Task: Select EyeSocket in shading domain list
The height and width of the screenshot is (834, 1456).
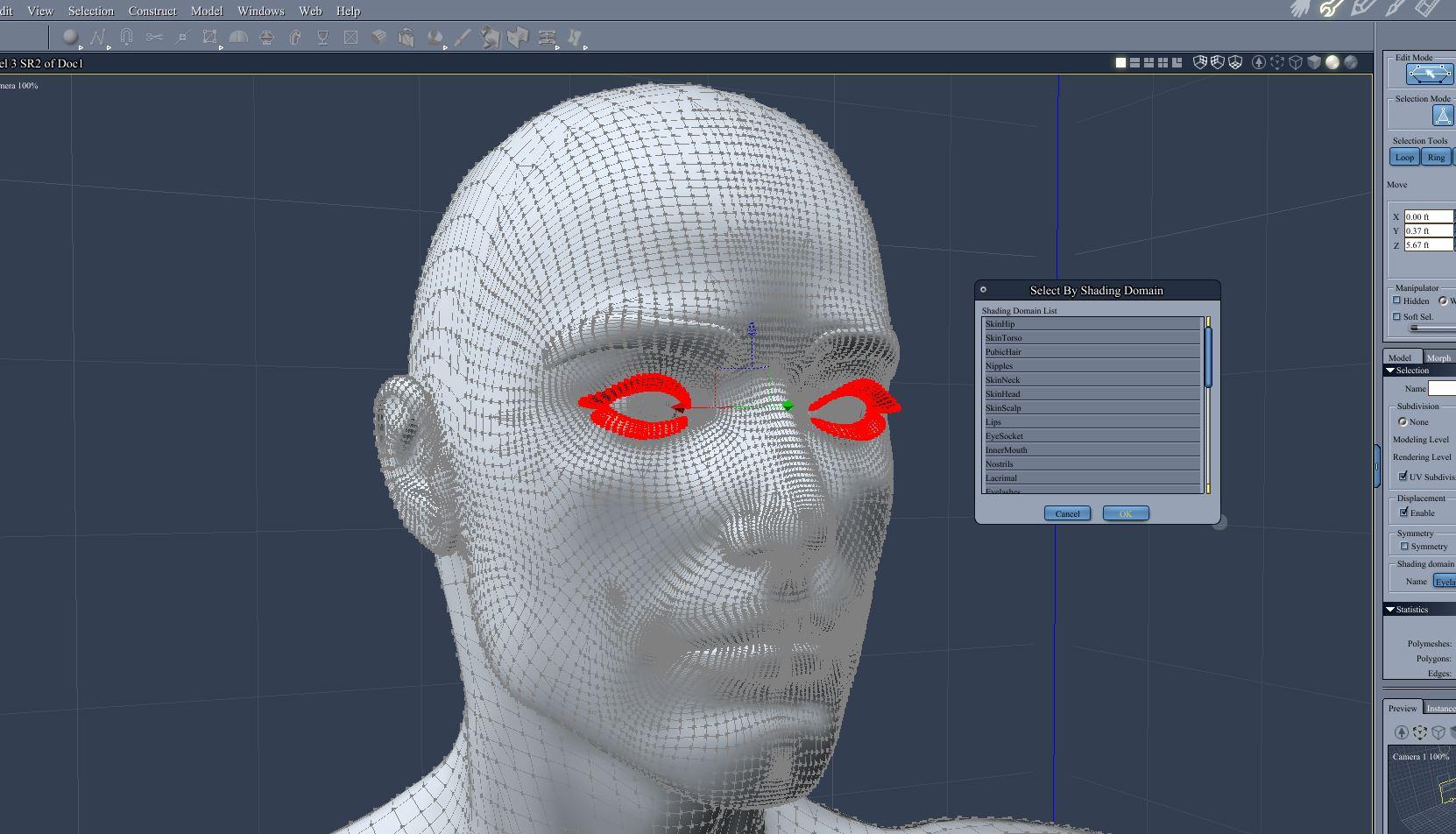Action: [x=1092, y=436]
